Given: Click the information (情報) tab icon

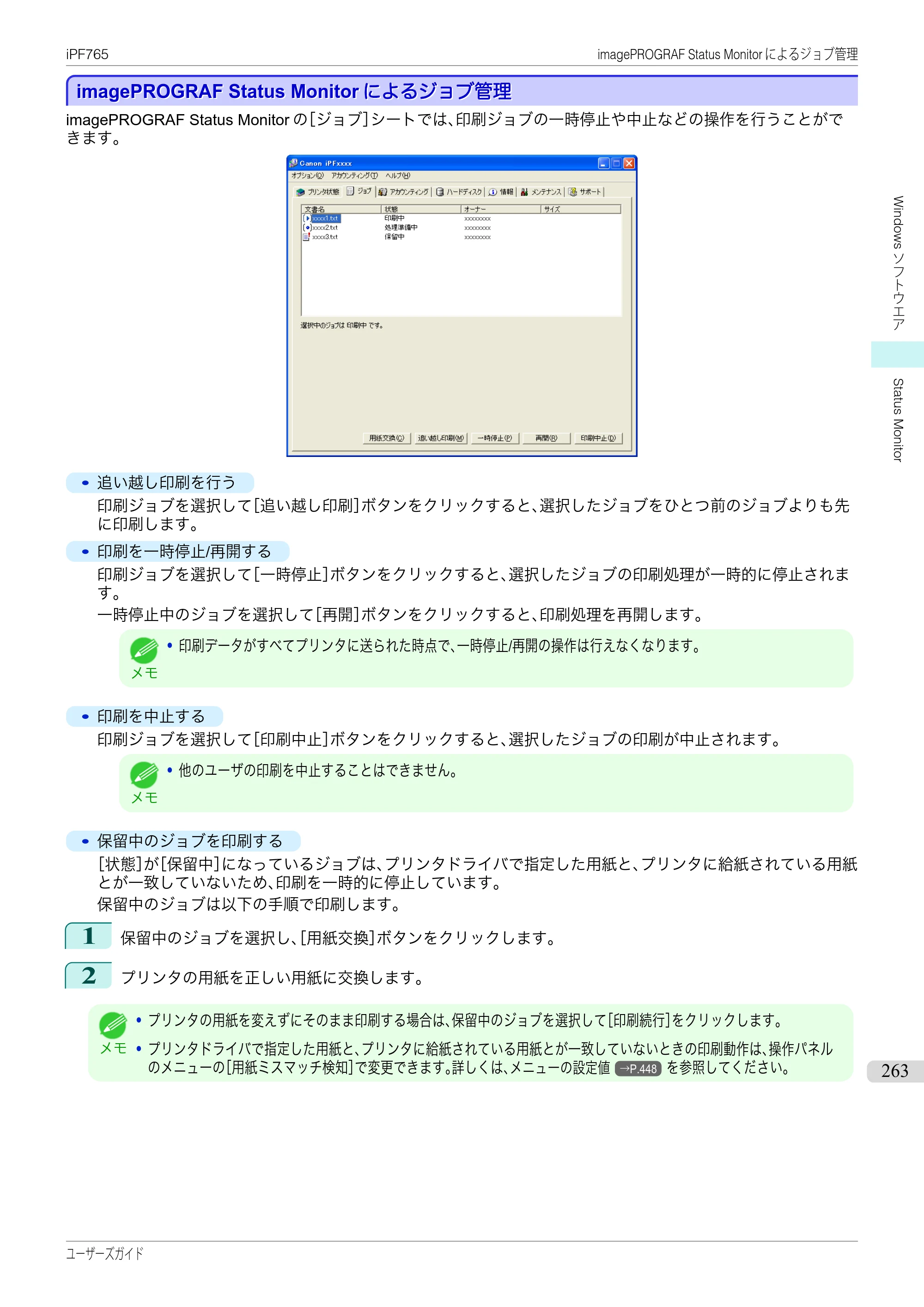Looking at the screenshot, I should tap(492, 192).
